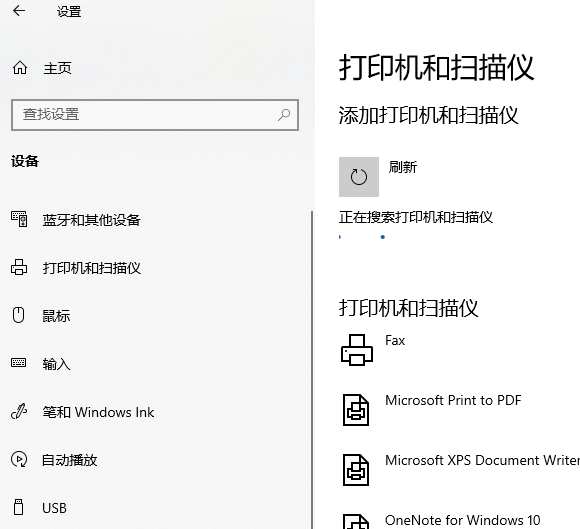Click the 设备 section heading
The height and width of the screenshot is (529, 580).
coord(25,161)
